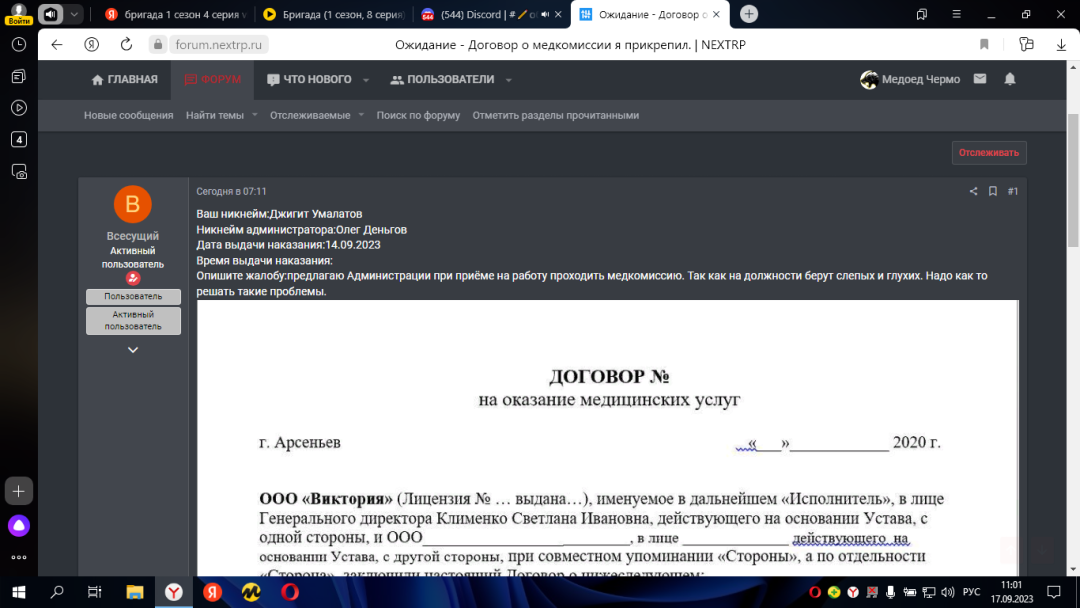Viewport: 1080px width, 608px height.
Task: Expand user details chevron under Активный пользователь
Action: tap(132, 348)
